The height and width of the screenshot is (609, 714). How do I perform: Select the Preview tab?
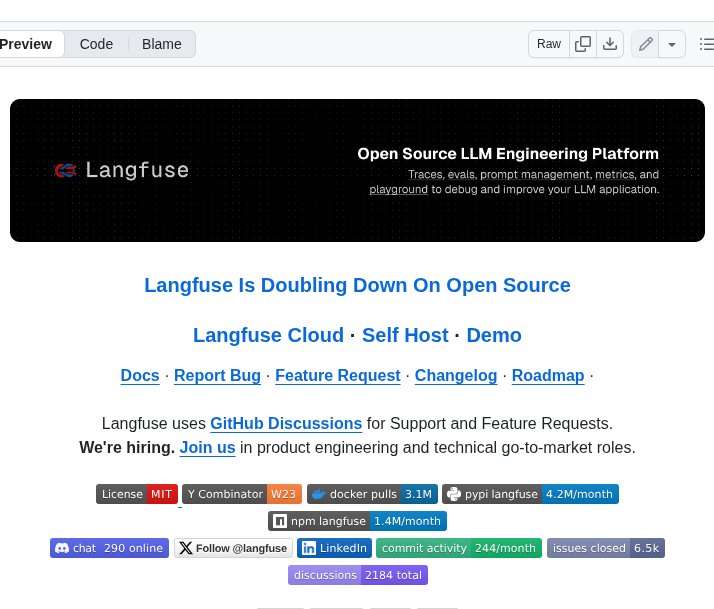click(26, 44)
